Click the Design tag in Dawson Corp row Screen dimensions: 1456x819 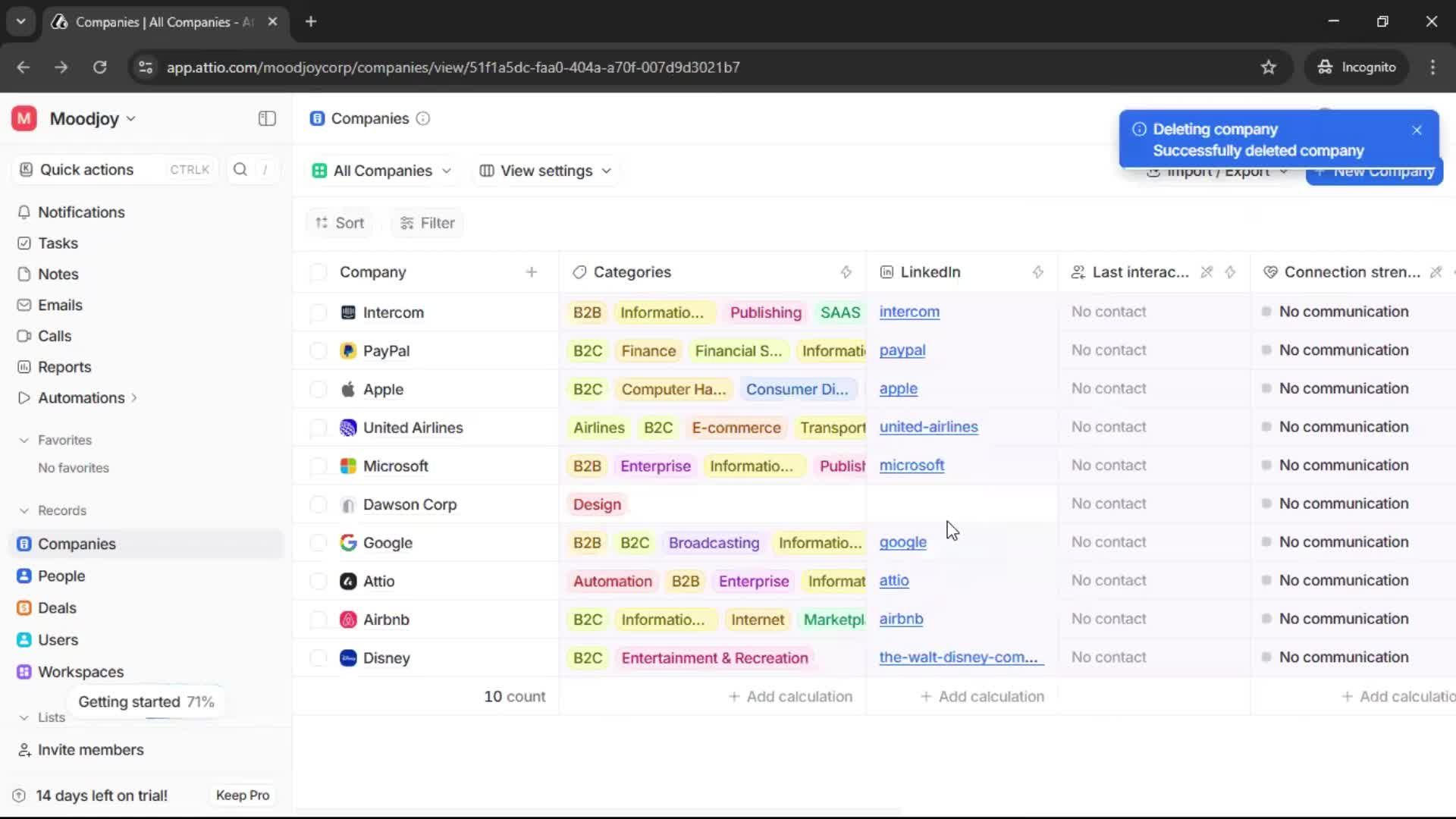(x=597, y=505)
